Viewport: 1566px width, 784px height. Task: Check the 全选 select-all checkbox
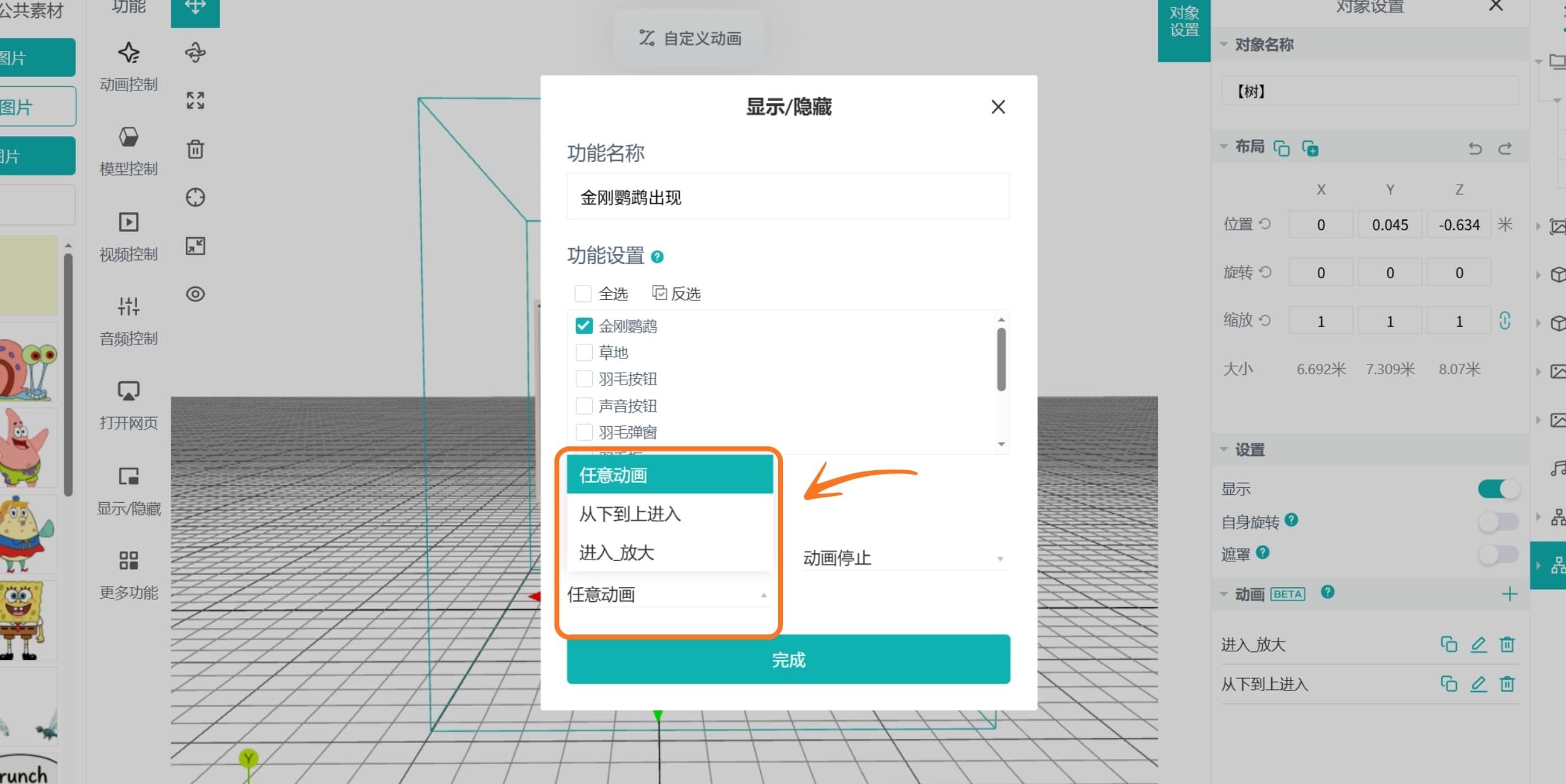pyautogui.click(x=583, y=294)
